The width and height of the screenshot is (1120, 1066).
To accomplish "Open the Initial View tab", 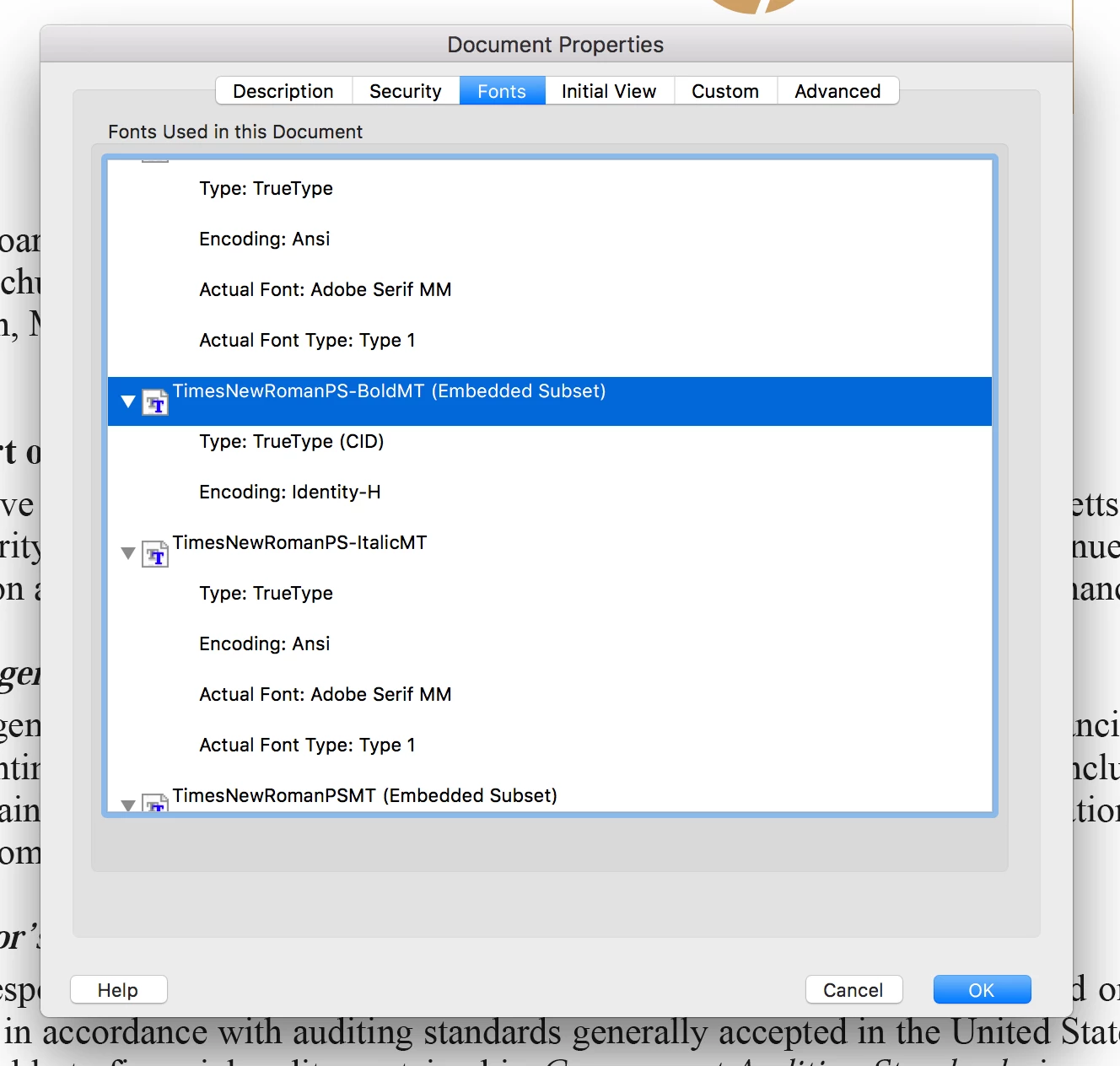I will click(x=609, y=91).
